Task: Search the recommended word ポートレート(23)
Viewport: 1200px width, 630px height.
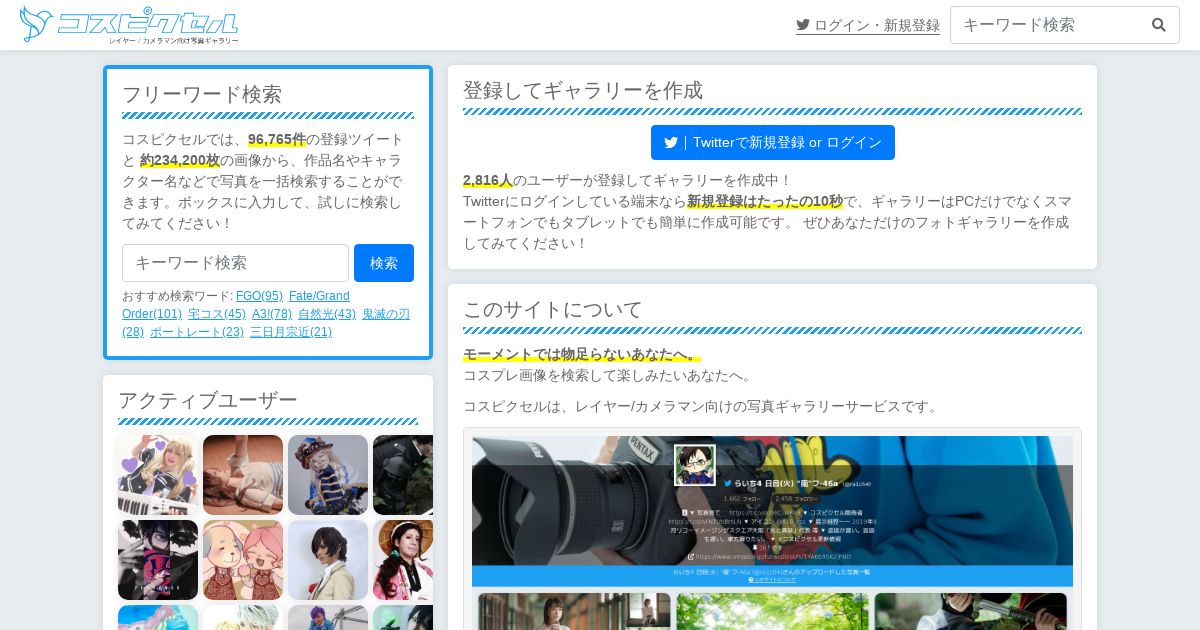Action: click(197, 332)
